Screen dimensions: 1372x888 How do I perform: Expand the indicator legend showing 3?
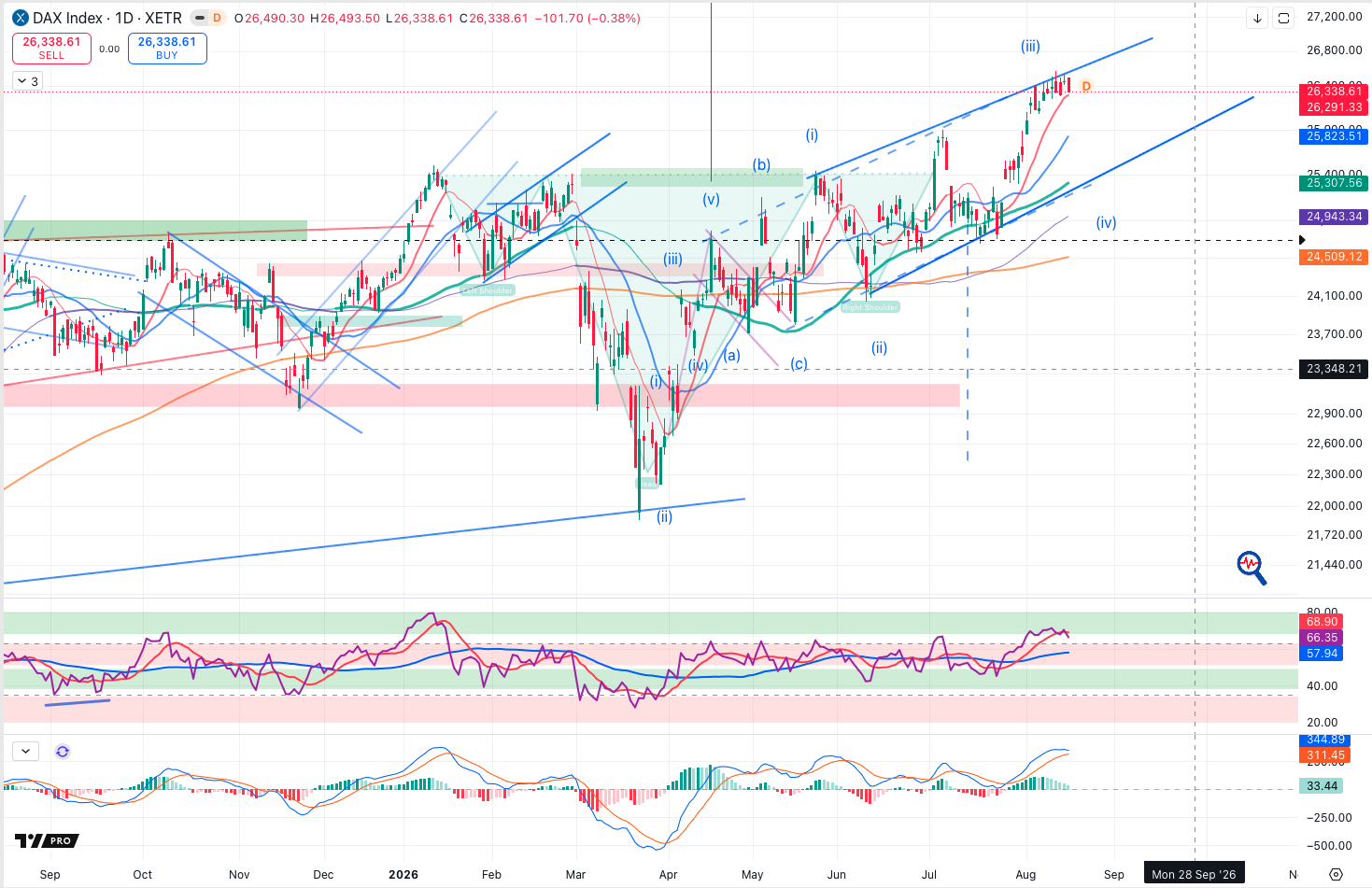pos(27,81)
